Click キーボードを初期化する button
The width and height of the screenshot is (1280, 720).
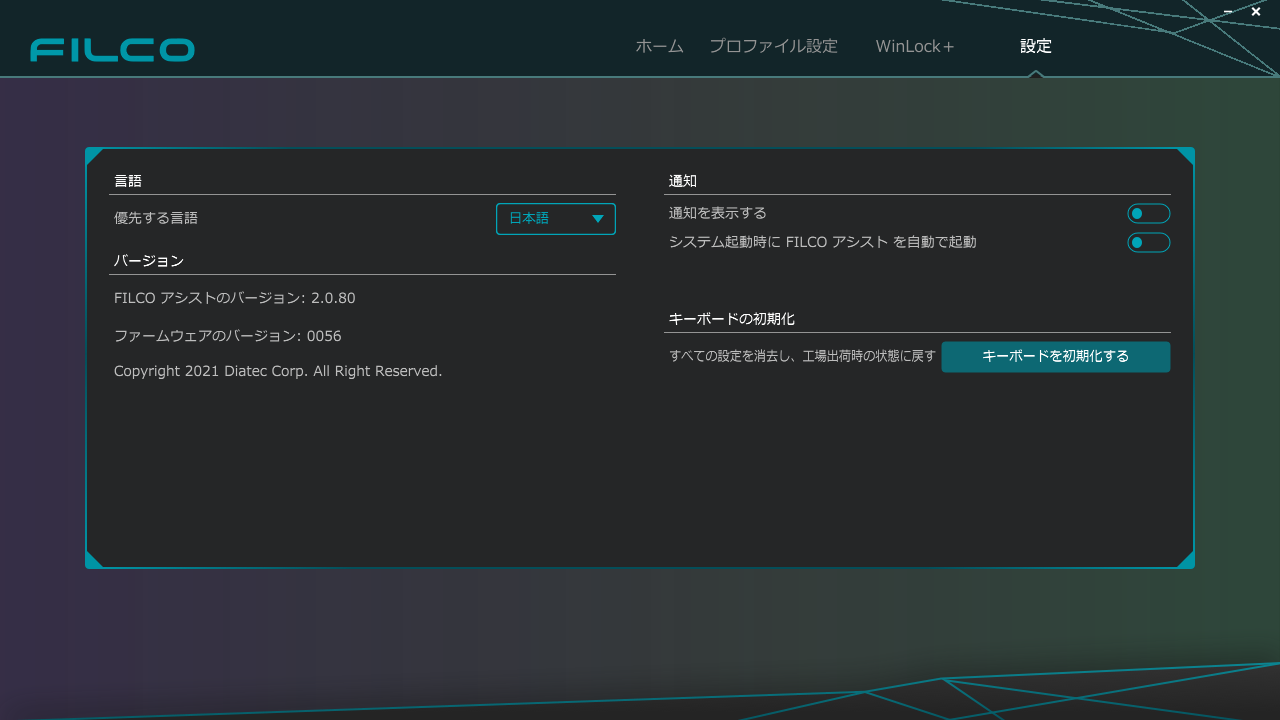(1056, 357)
